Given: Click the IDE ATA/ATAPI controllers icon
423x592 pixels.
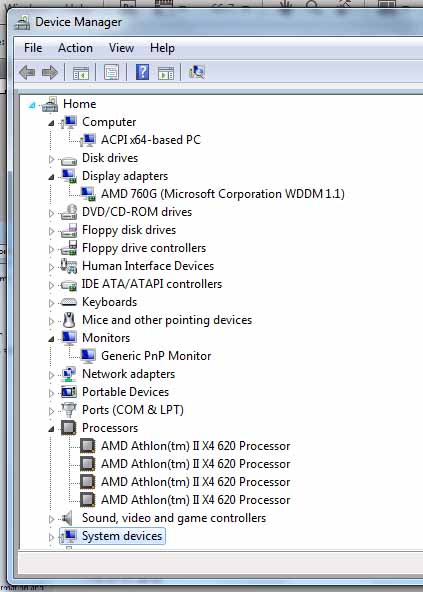Looking at the screenshot, I should click(69, 285).
